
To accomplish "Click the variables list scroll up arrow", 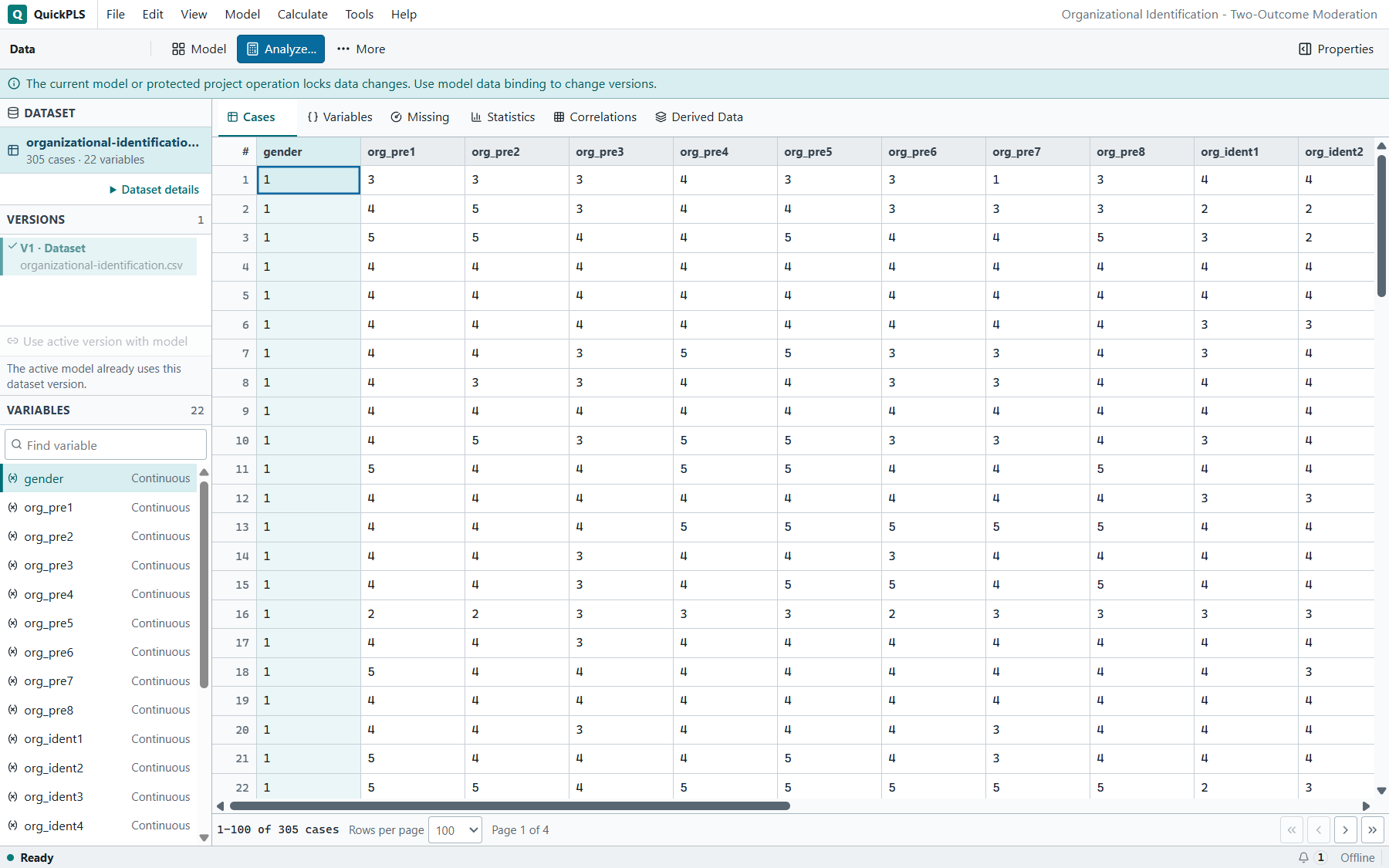I will (x=204, y=472).
